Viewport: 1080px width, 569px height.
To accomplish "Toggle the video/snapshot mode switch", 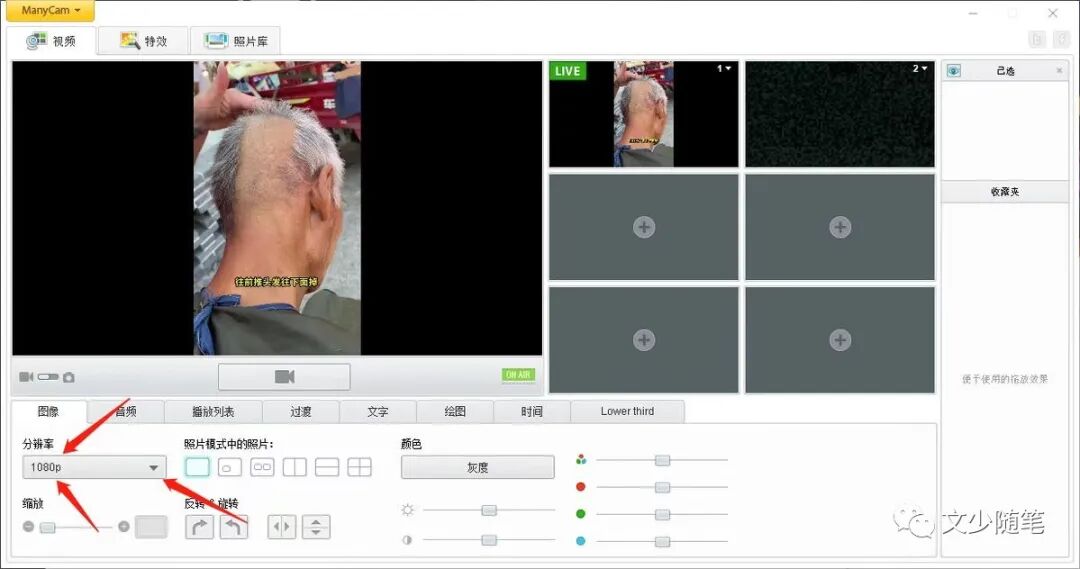I will 48,377.
